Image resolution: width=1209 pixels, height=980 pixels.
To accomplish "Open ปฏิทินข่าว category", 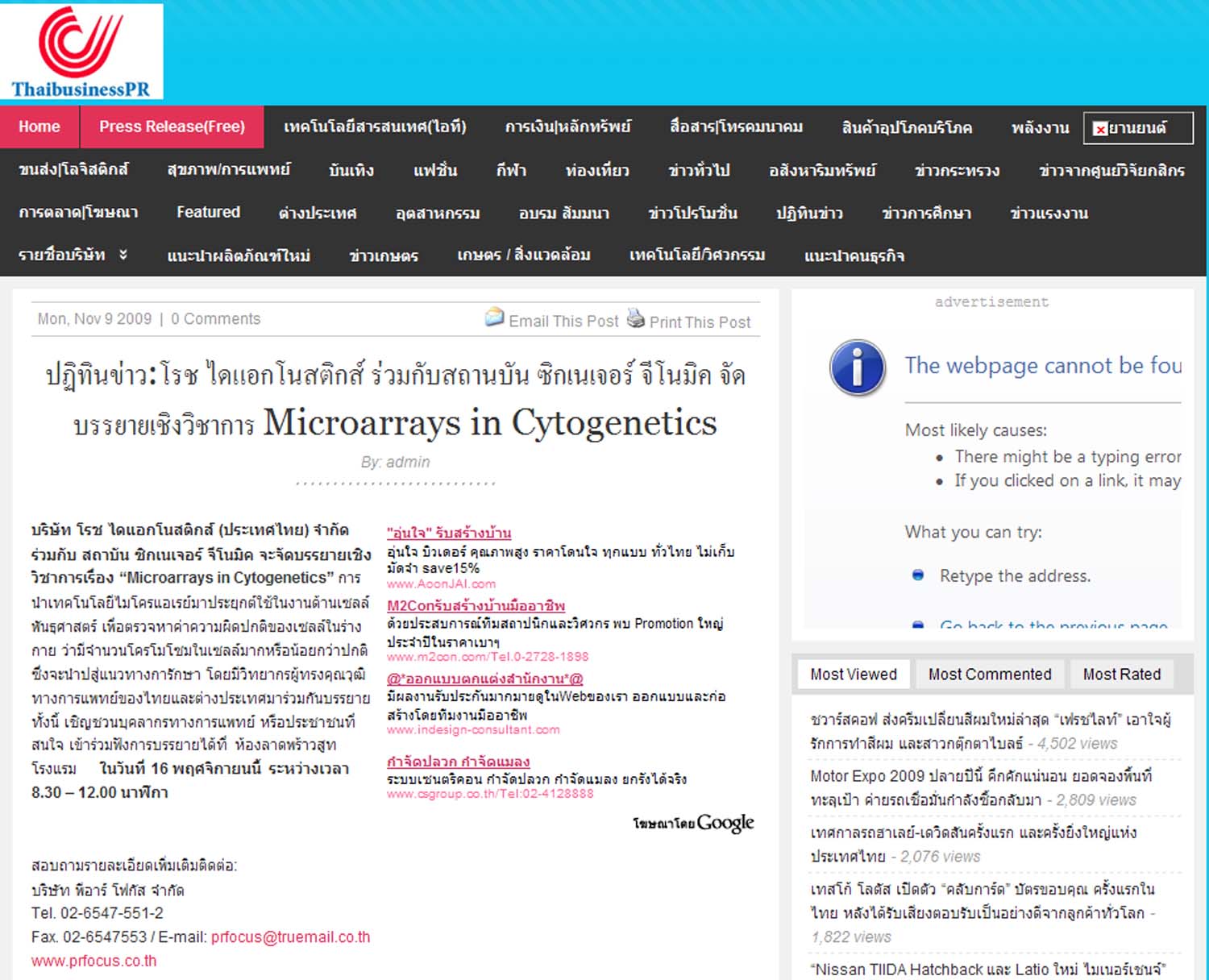I will pyautogui.click(x=809, y=214).
